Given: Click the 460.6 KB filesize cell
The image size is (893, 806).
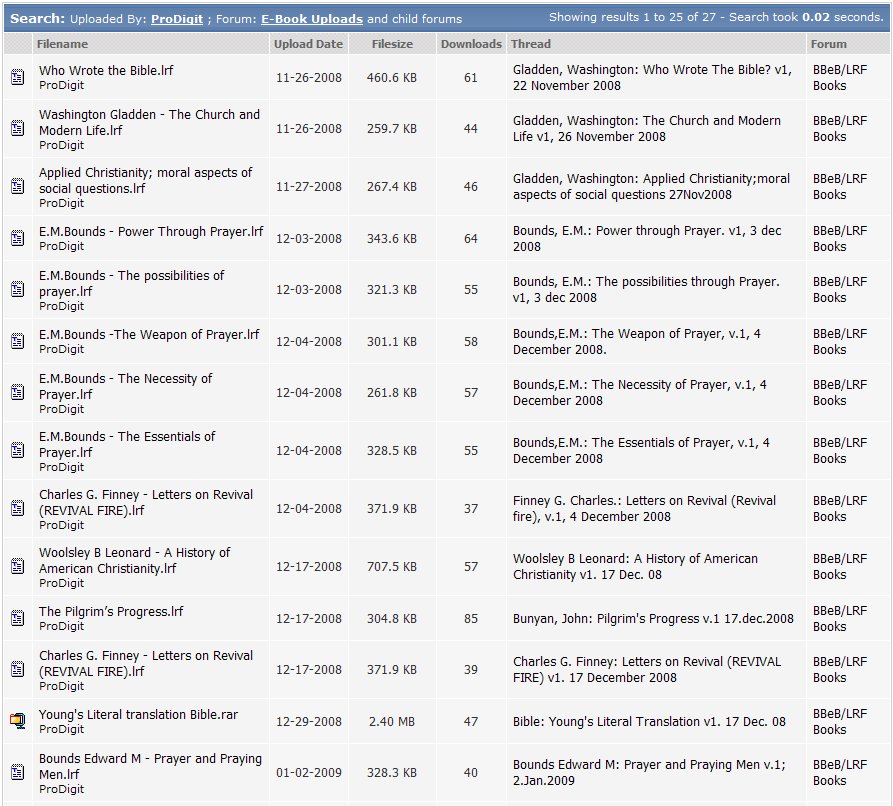Looking at the screenshot, I should 392,77.
